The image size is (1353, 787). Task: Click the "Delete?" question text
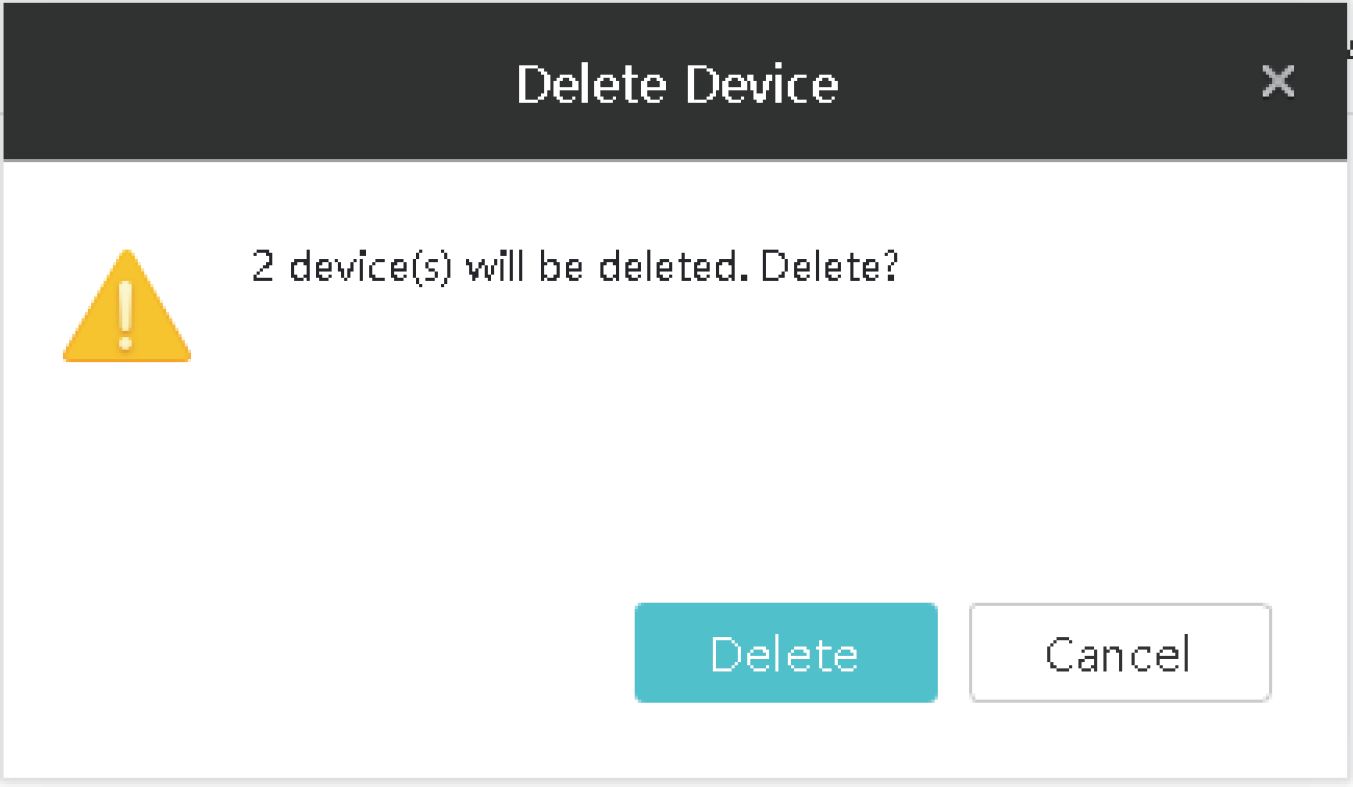coord(829,268)
